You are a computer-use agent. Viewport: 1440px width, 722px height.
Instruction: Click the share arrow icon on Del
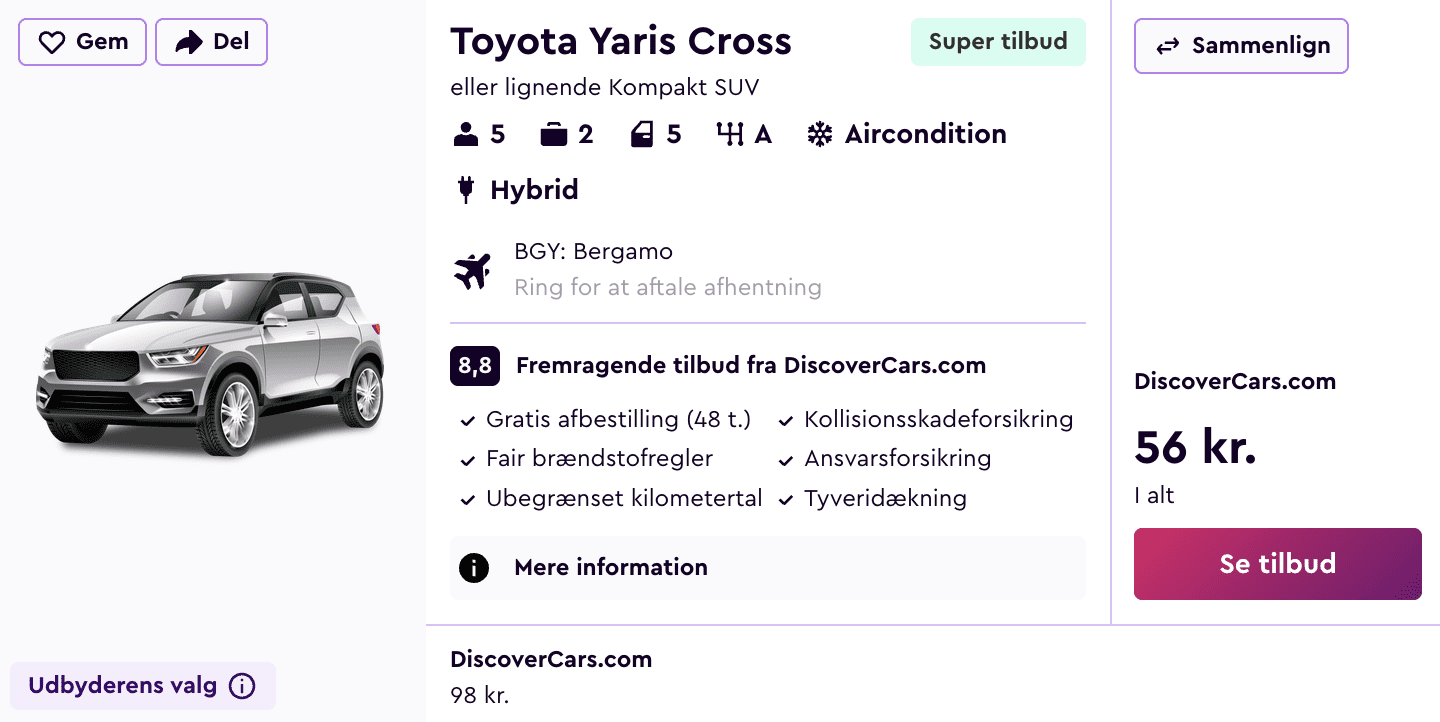pyautogui.click(x=188, y=42)
